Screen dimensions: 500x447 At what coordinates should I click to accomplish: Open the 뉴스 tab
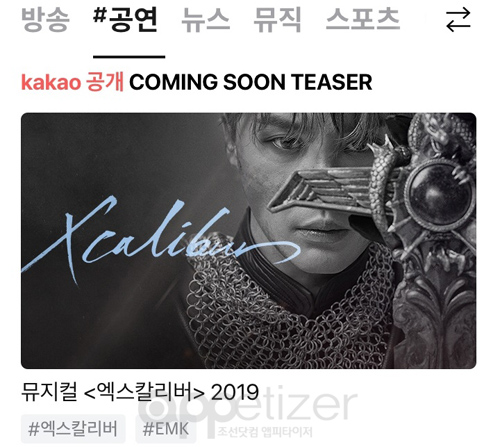206,20
